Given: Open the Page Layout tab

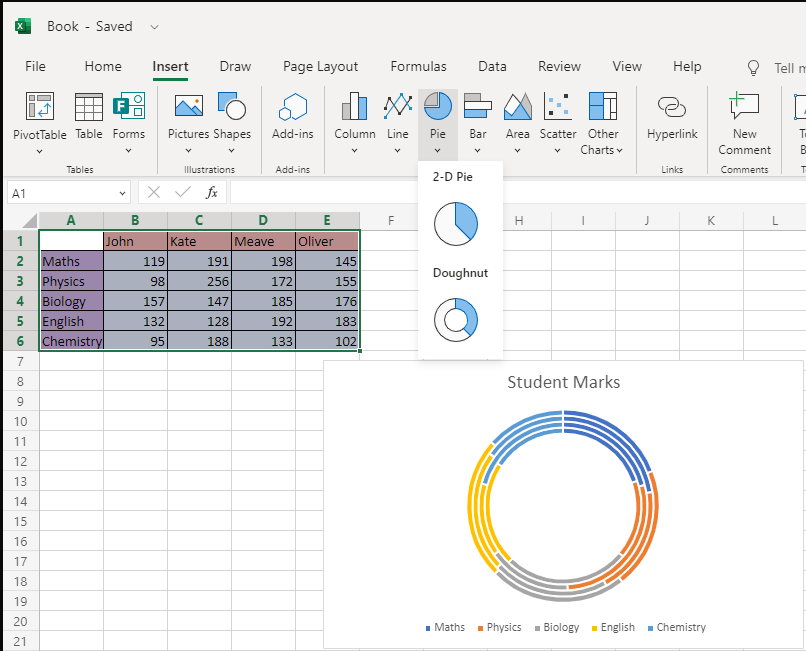Looking at the screenshot, I should [320, 67].
